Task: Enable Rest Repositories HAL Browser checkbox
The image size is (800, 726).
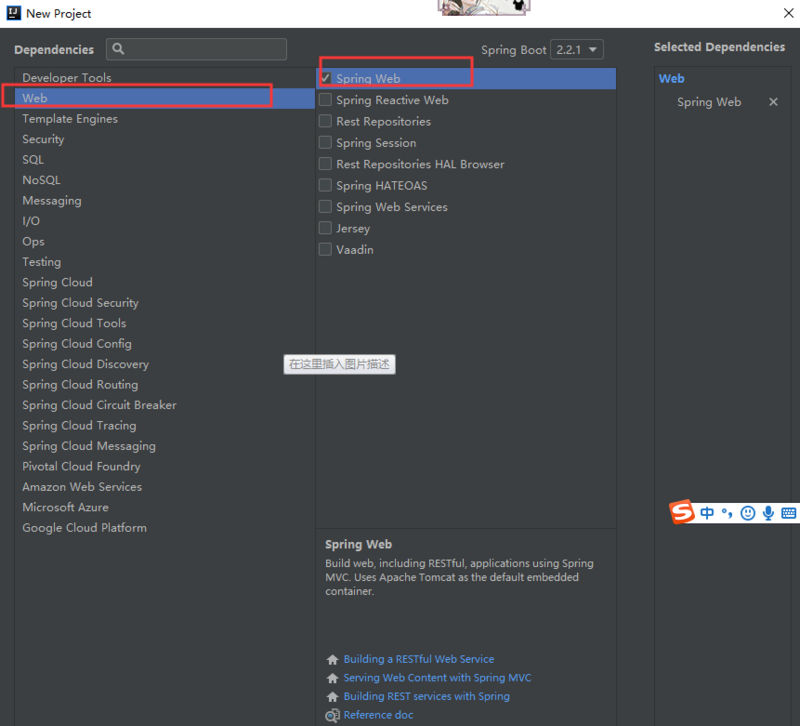Action: click(x=326, y=164)
